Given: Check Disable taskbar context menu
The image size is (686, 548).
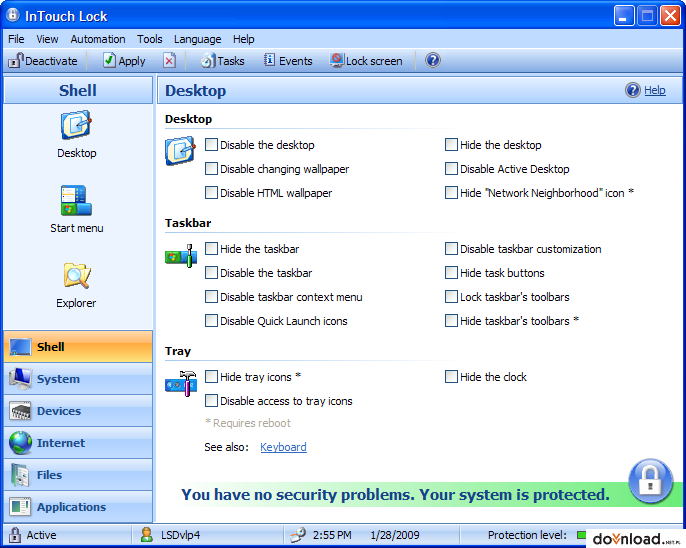Looking at the screenshot, I should 211,297.
